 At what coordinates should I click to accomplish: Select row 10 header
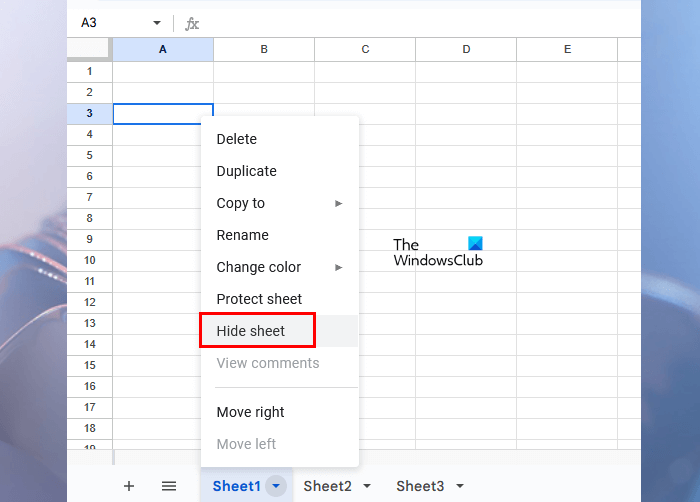click(x=90, y=260)
